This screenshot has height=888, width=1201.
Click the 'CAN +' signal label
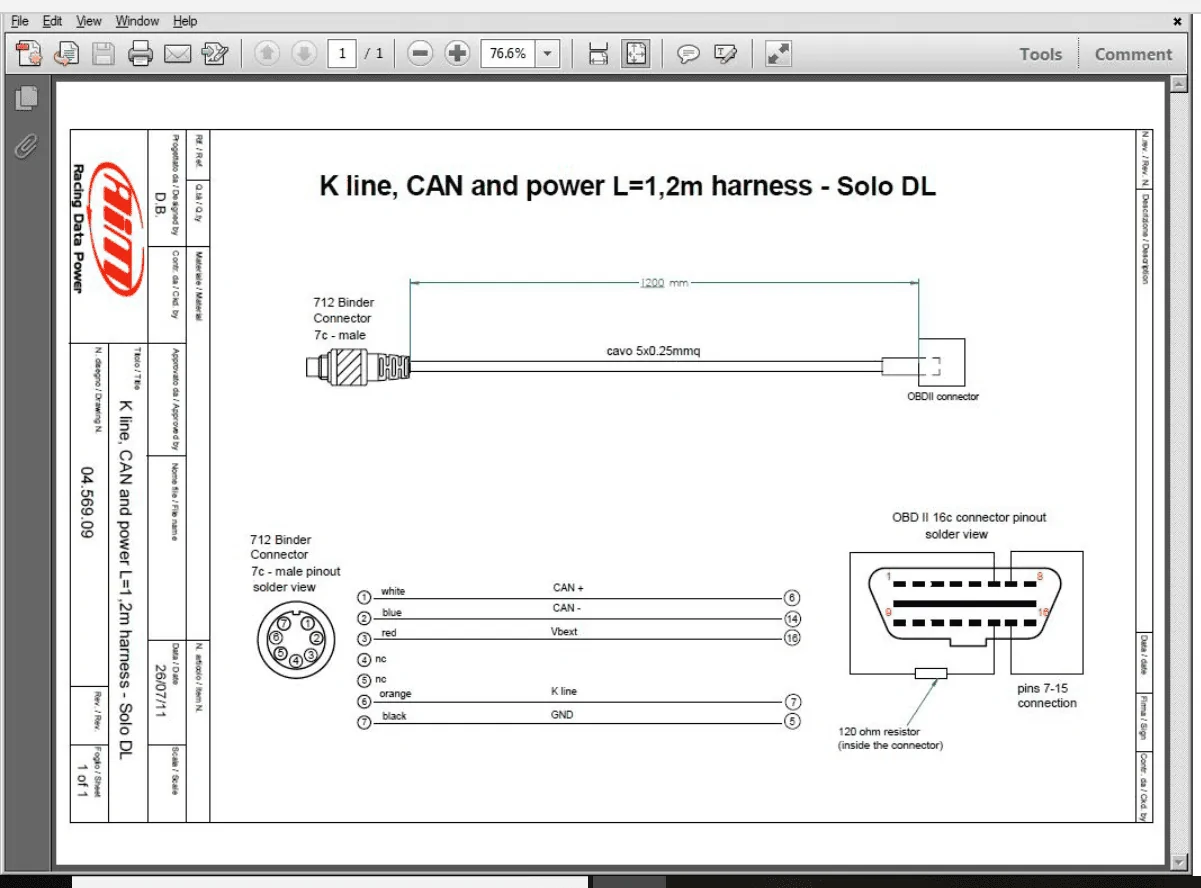pyautogui.click(x=568, y=588)
